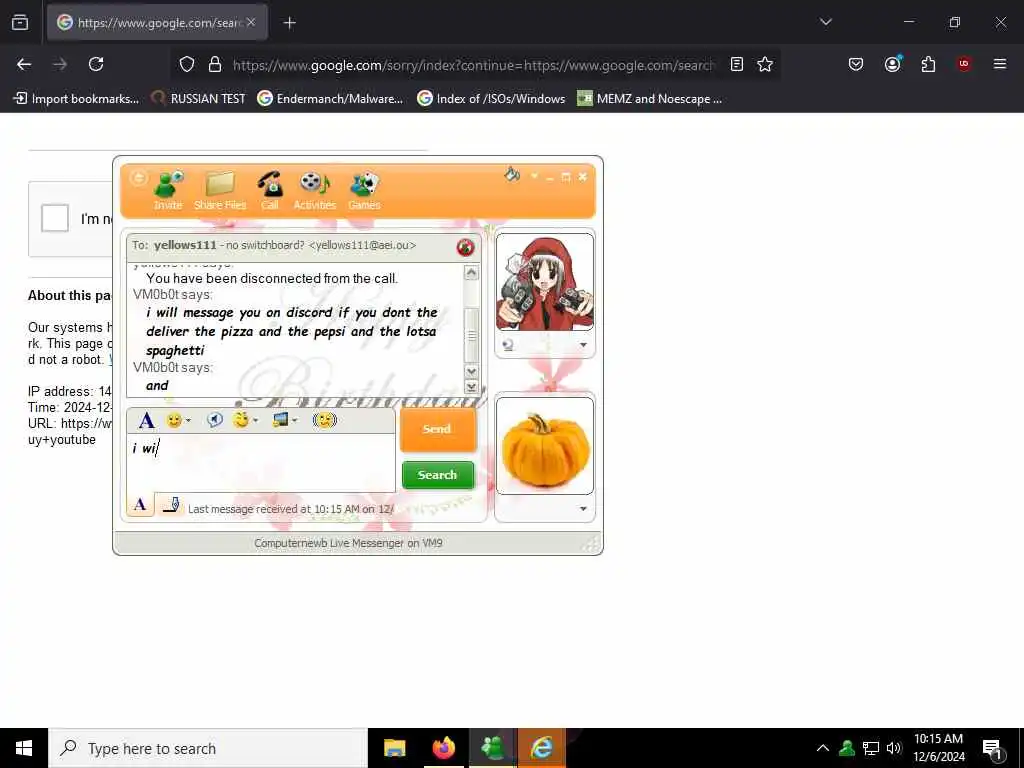This screenshot has height=768, width=1024.
Task: Jump to the end of the conversation
Action: 471,387
